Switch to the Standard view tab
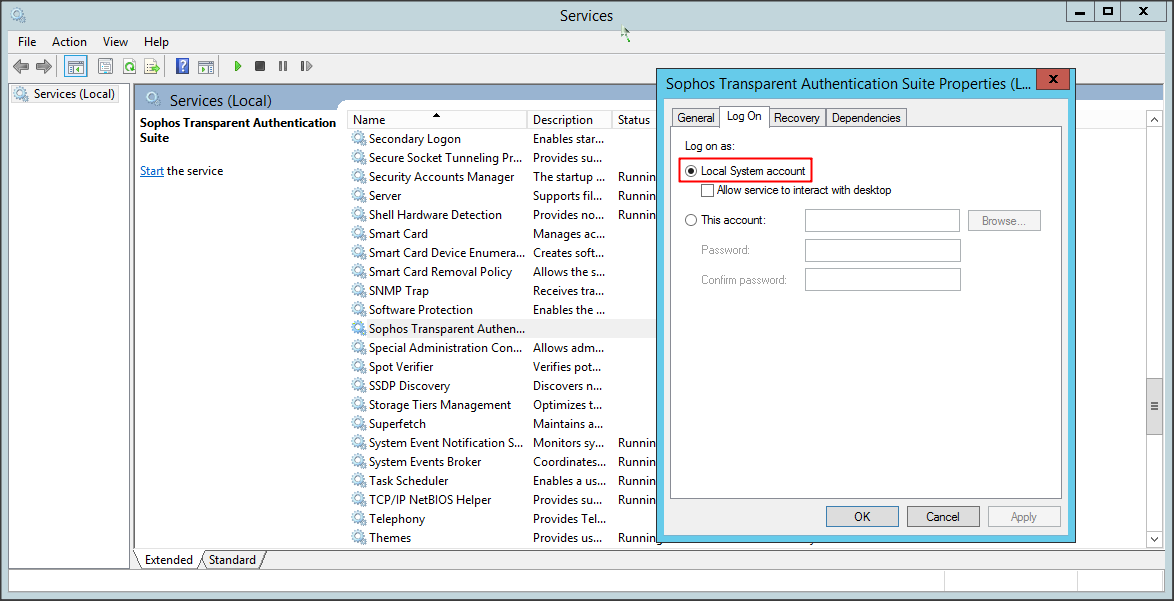Screen dimensions: 1174x601 [x=232, y=560]
